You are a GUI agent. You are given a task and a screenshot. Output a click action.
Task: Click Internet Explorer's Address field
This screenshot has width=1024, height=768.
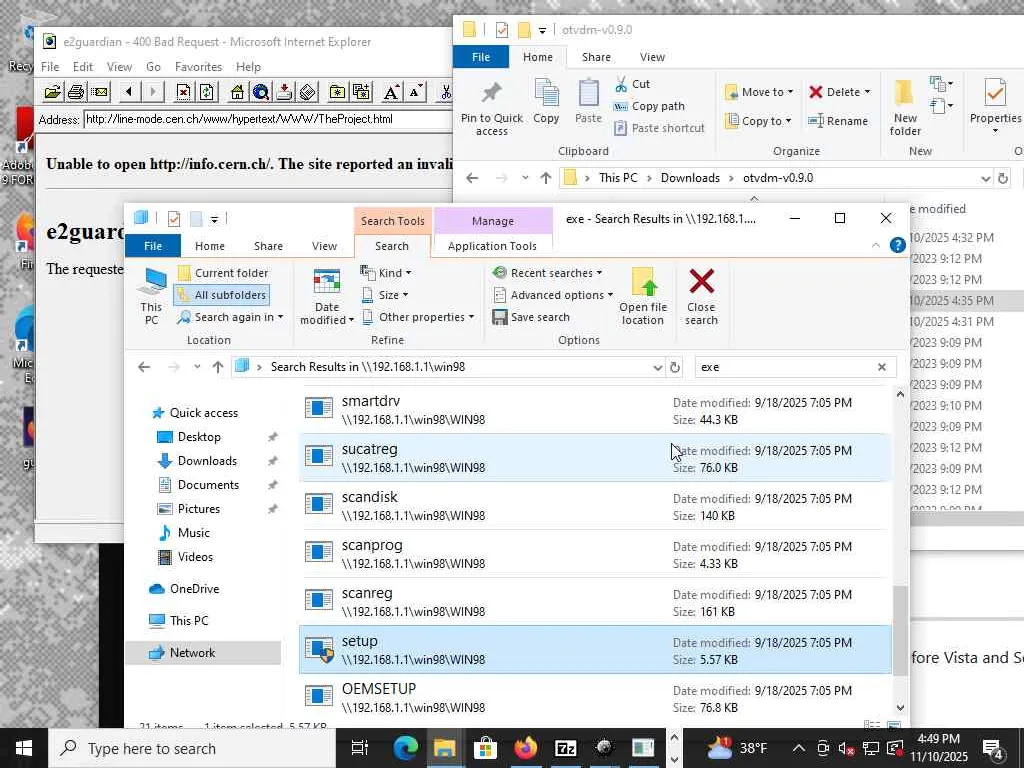[x=268, y=119]
